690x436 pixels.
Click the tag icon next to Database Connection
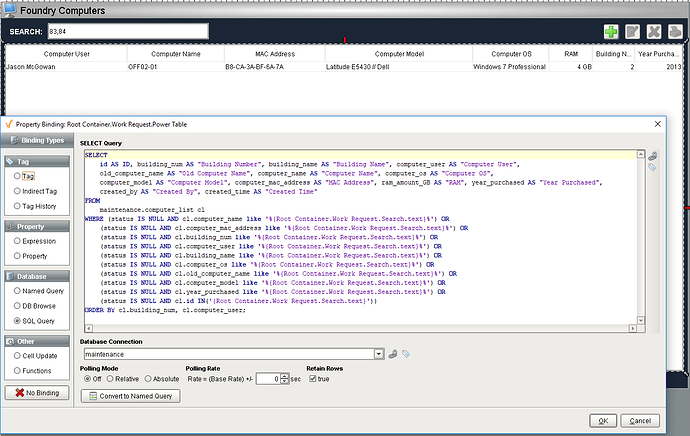point(406,354)
